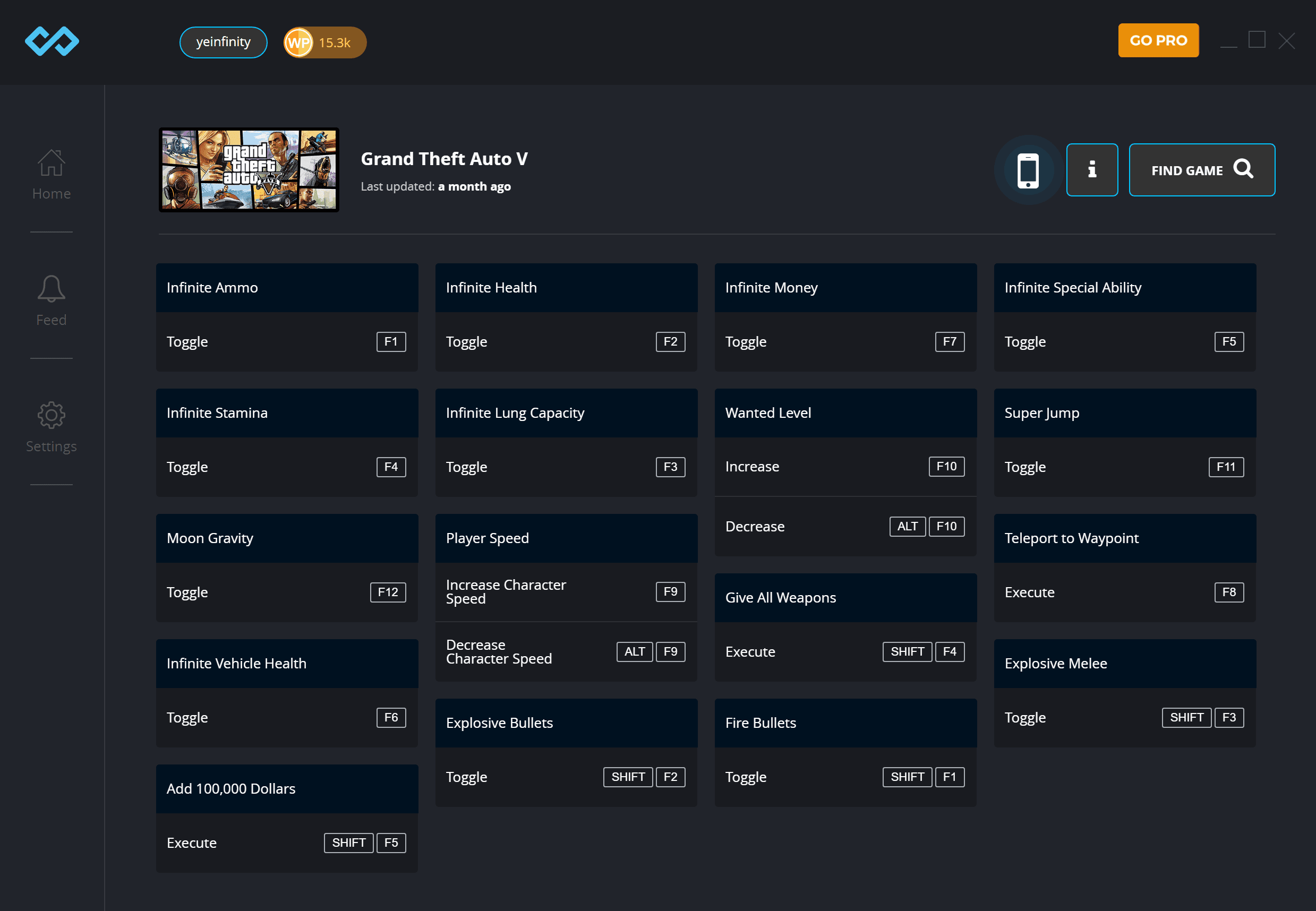Open the Settings gear
The width and height of the screenshot is (1316, 911).
click(52, 427)
